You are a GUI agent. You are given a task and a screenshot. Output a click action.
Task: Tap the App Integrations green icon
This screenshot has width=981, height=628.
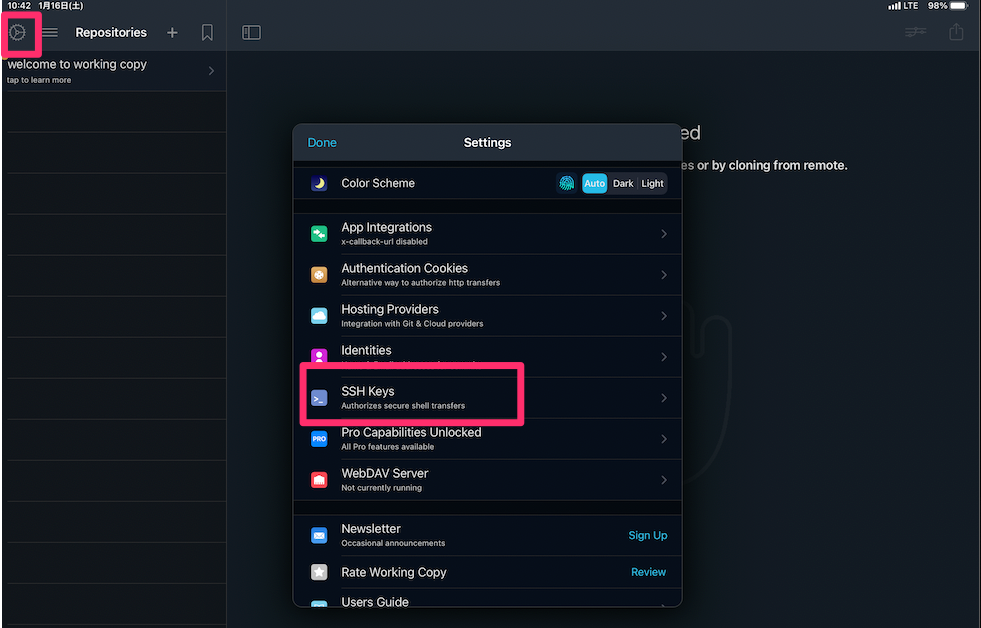click(x=319, y=234)
